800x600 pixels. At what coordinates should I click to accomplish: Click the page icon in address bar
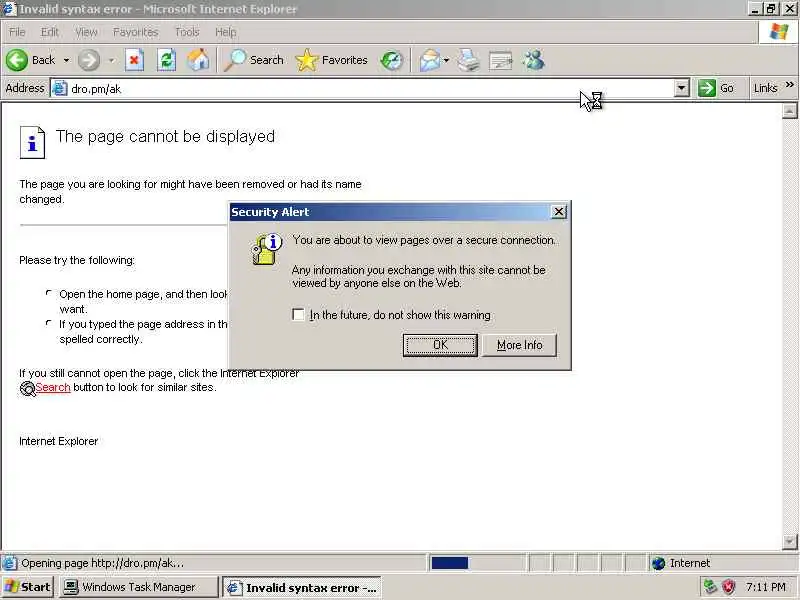click(x=60, y=88)
